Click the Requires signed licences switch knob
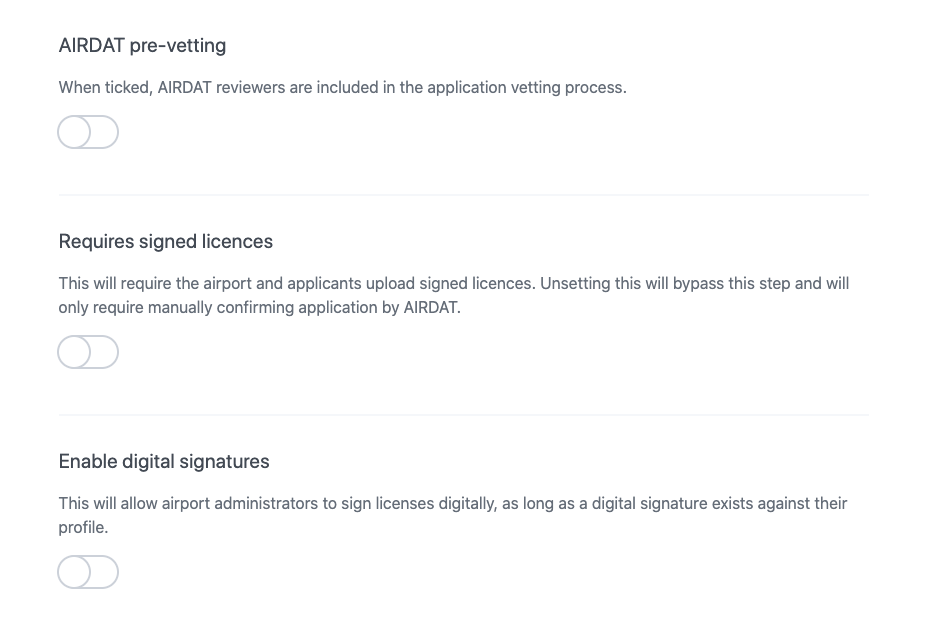The width and height of the screenshot is (928, 633). [74, 351]
